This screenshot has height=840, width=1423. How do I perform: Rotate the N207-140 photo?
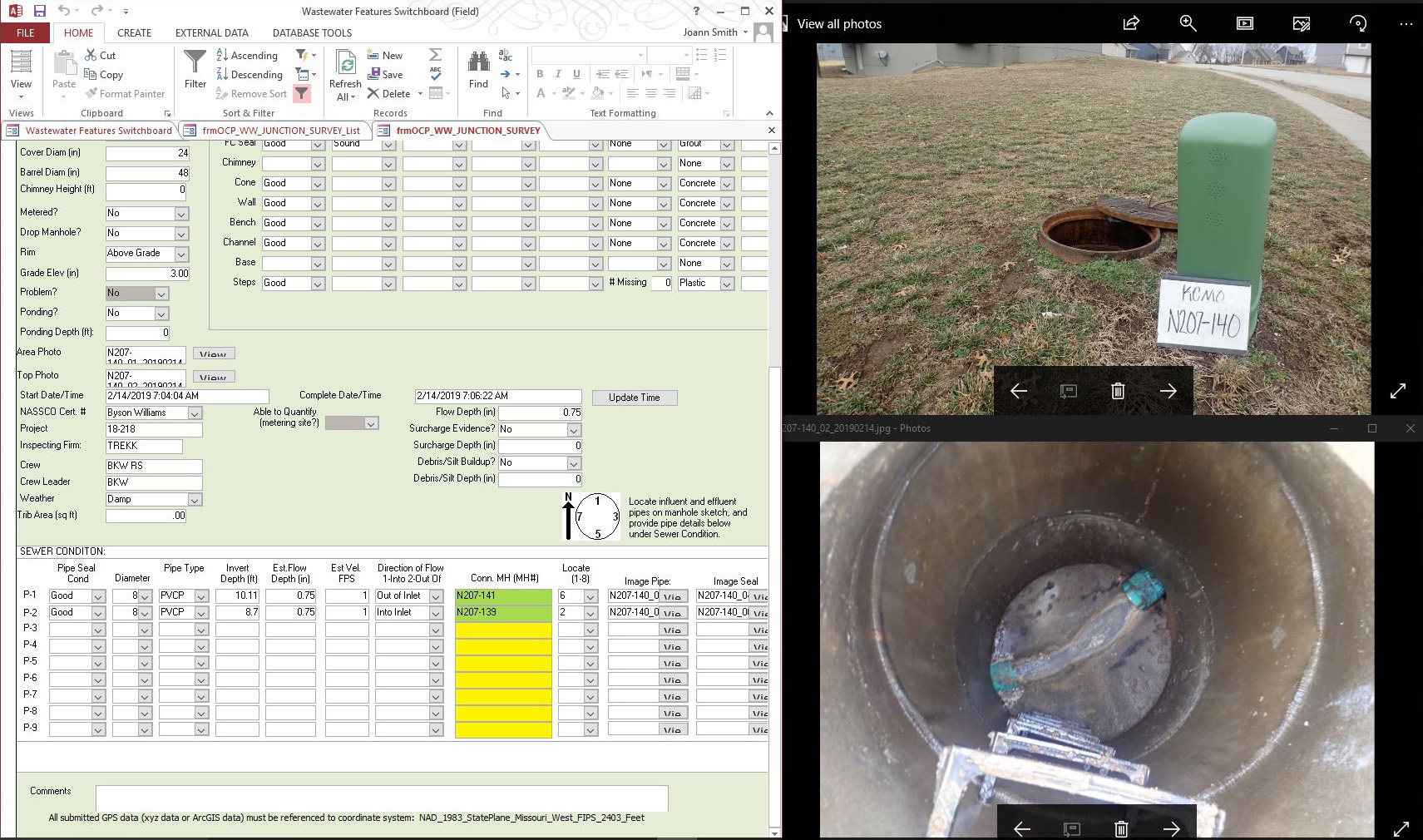coord(1357,23)
